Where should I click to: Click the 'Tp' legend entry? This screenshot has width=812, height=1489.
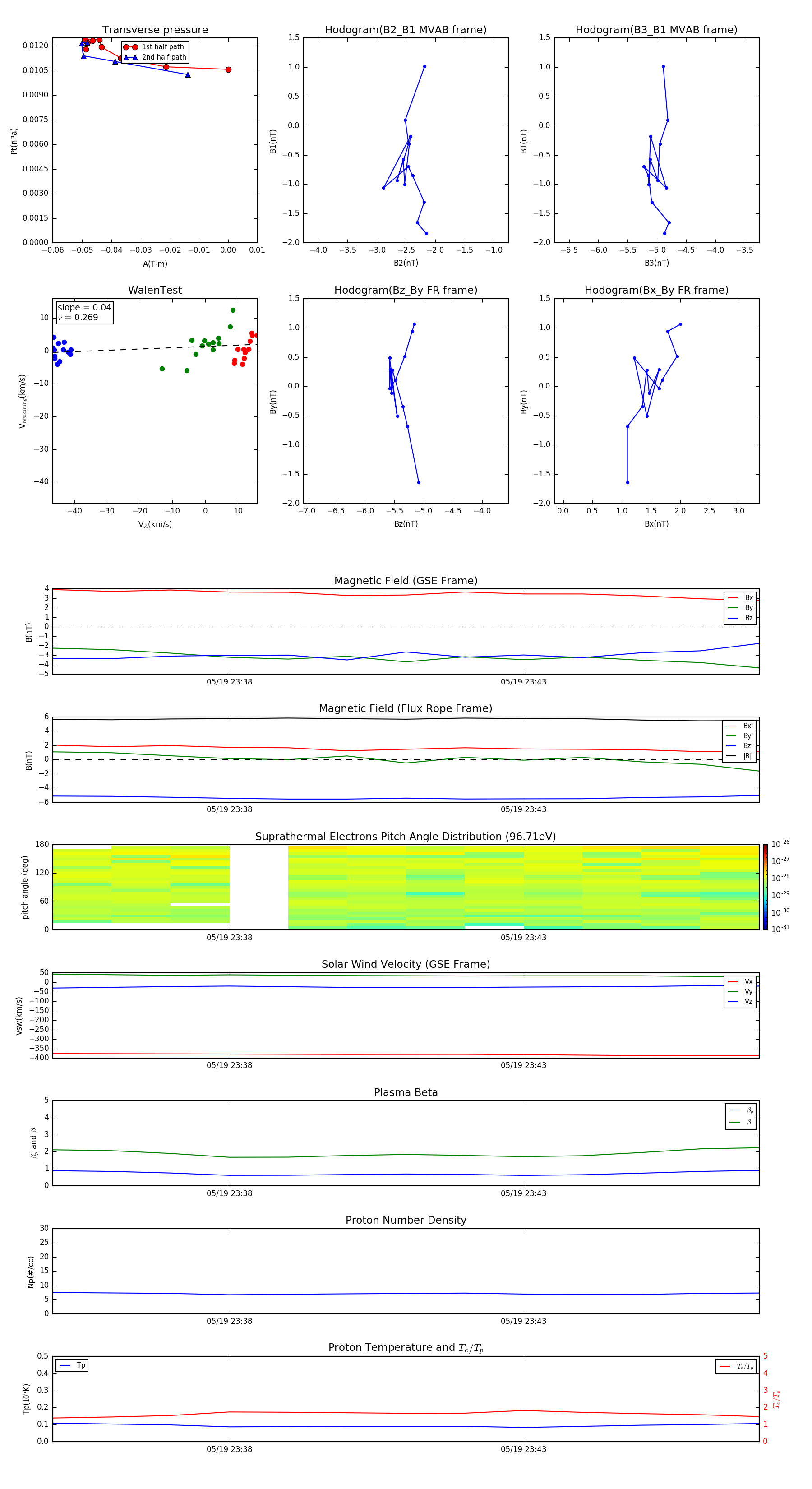pyautogui.click(x=72, y=1365)
